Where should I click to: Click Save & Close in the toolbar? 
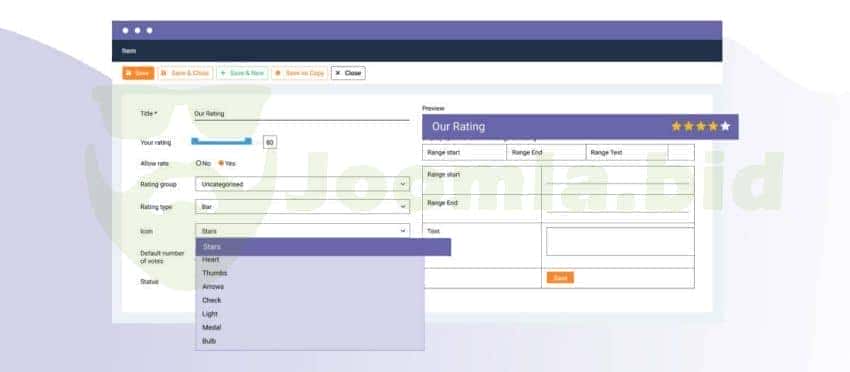185,73
